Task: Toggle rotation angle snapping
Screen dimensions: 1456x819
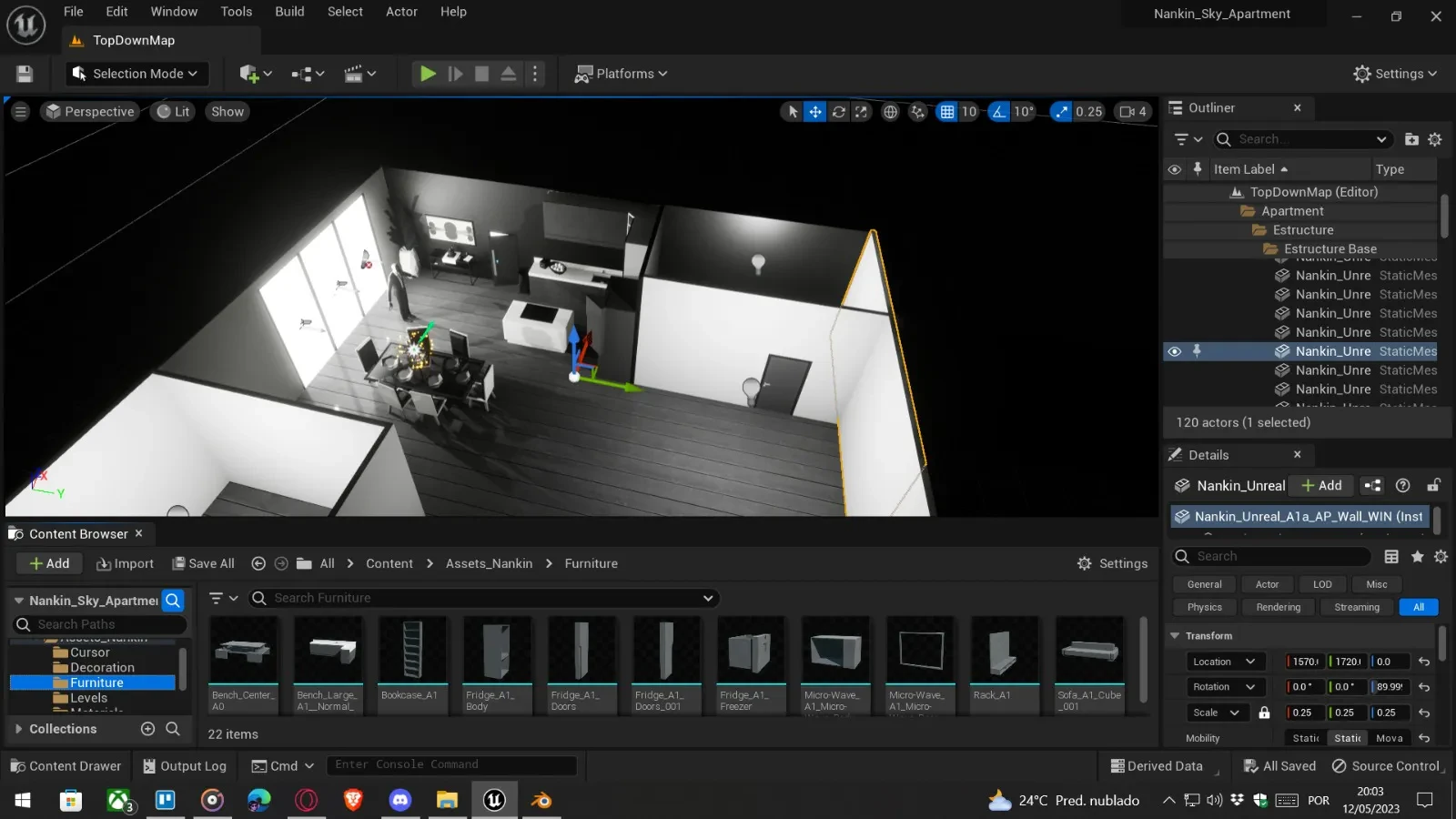Action: point(999,112)
